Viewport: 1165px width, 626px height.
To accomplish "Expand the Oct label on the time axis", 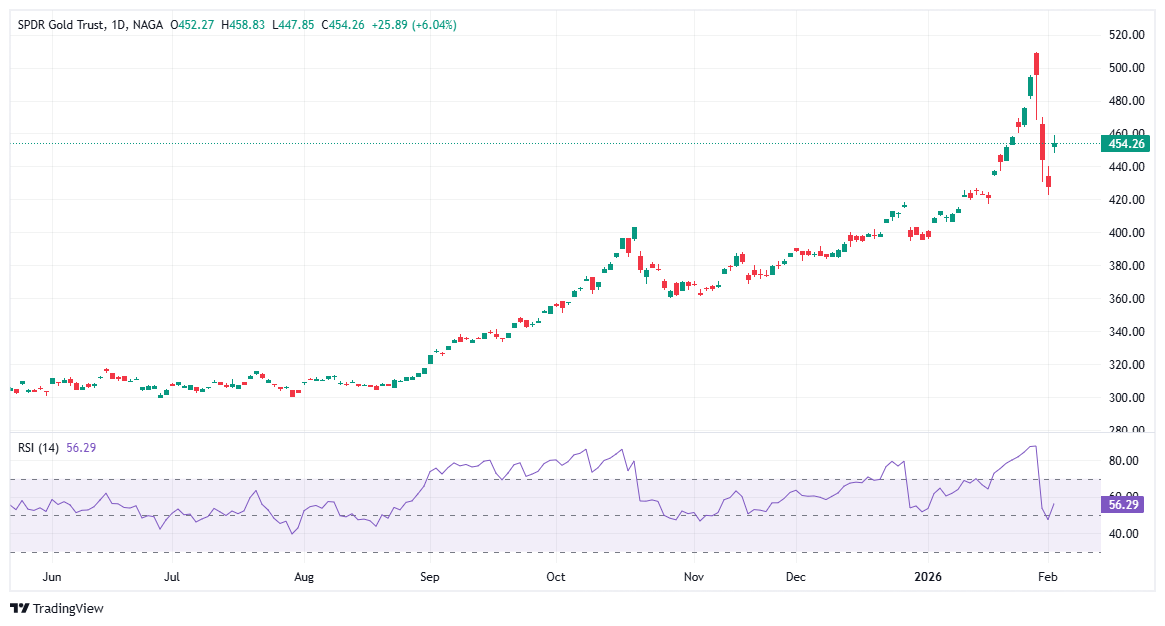I will click(x=554, y=577).
